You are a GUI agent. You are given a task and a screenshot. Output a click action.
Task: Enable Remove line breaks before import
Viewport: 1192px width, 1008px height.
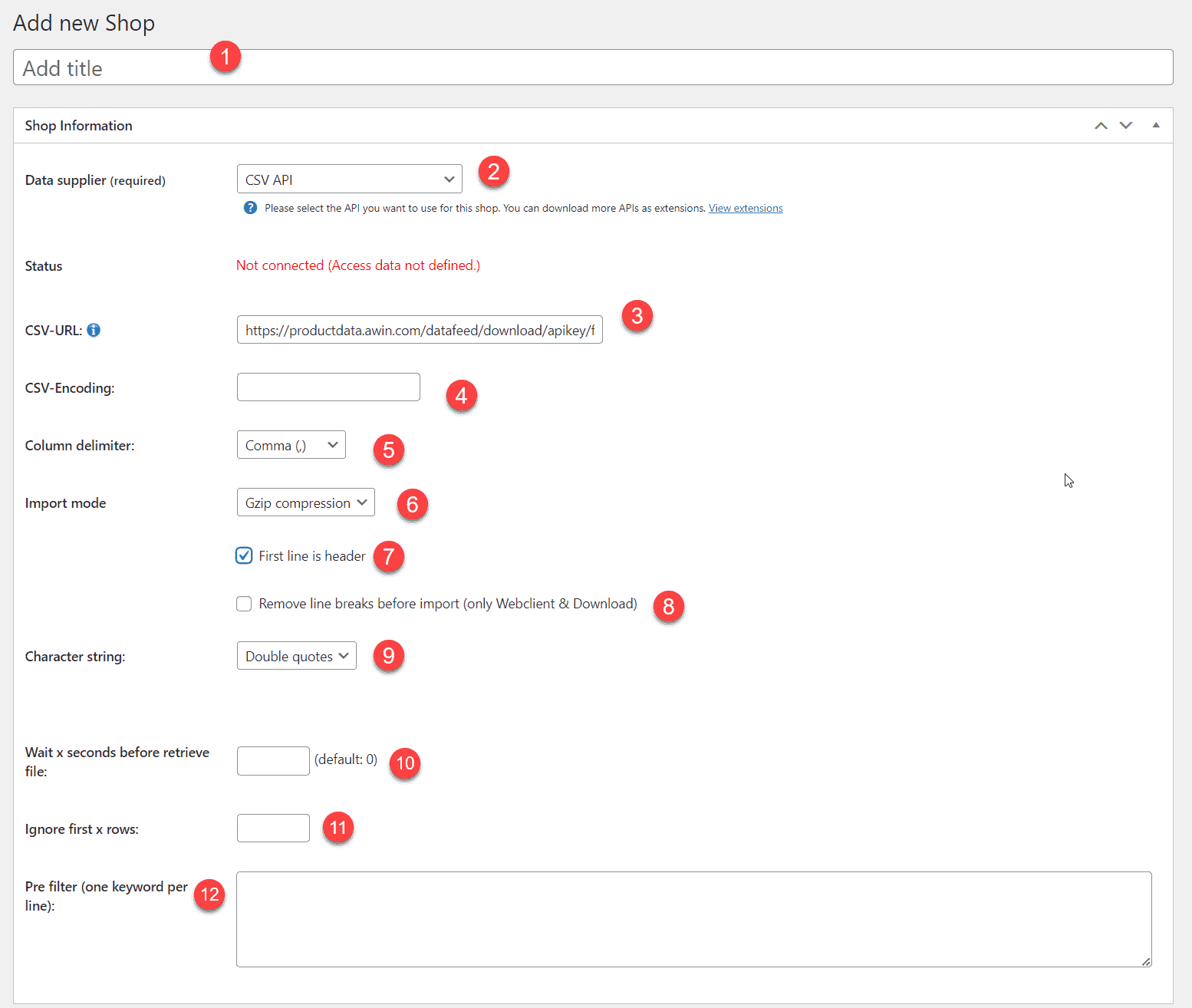pyautogui.click(x=243, y=604)
